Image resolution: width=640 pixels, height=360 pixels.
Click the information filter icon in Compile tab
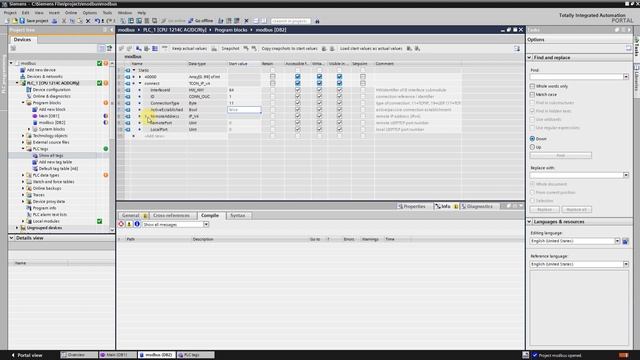[137, 224]
